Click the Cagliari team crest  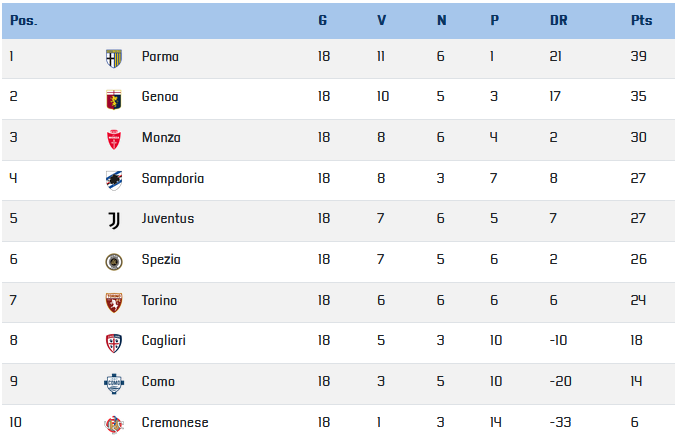coord(114,343)
